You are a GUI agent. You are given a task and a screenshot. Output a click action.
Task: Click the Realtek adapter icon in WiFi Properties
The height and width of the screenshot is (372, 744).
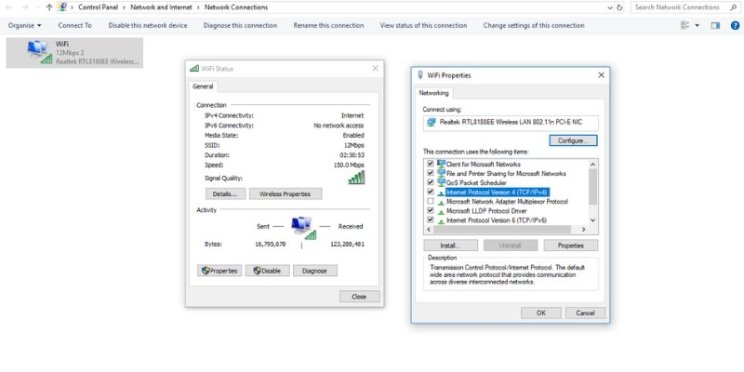pyautogui.click(x=431, y=122)
